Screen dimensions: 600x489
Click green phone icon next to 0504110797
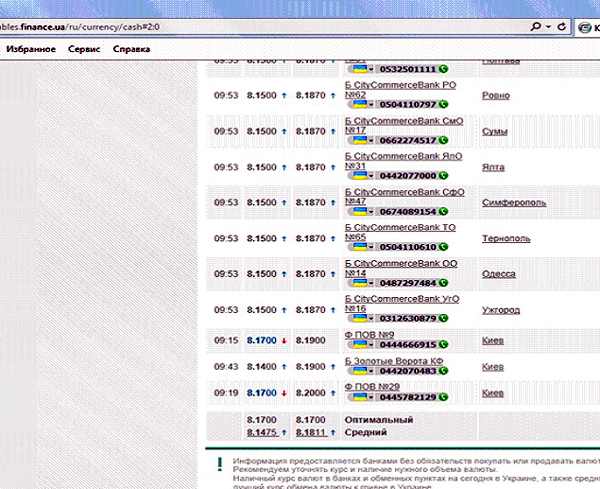click(x=443, y=104)
